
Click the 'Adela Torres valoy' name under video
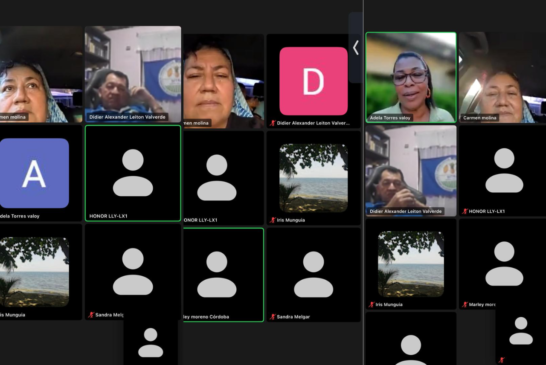[390, 118]
